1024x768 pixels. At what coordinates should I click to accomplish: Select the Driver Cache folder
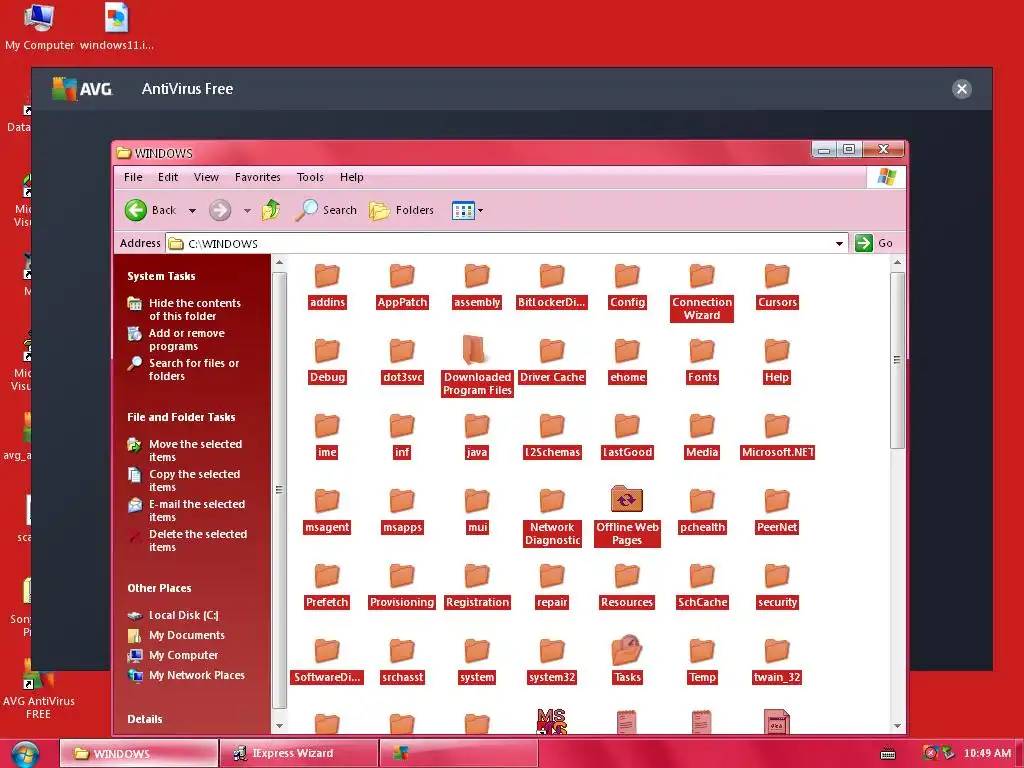tap(552, 360)
